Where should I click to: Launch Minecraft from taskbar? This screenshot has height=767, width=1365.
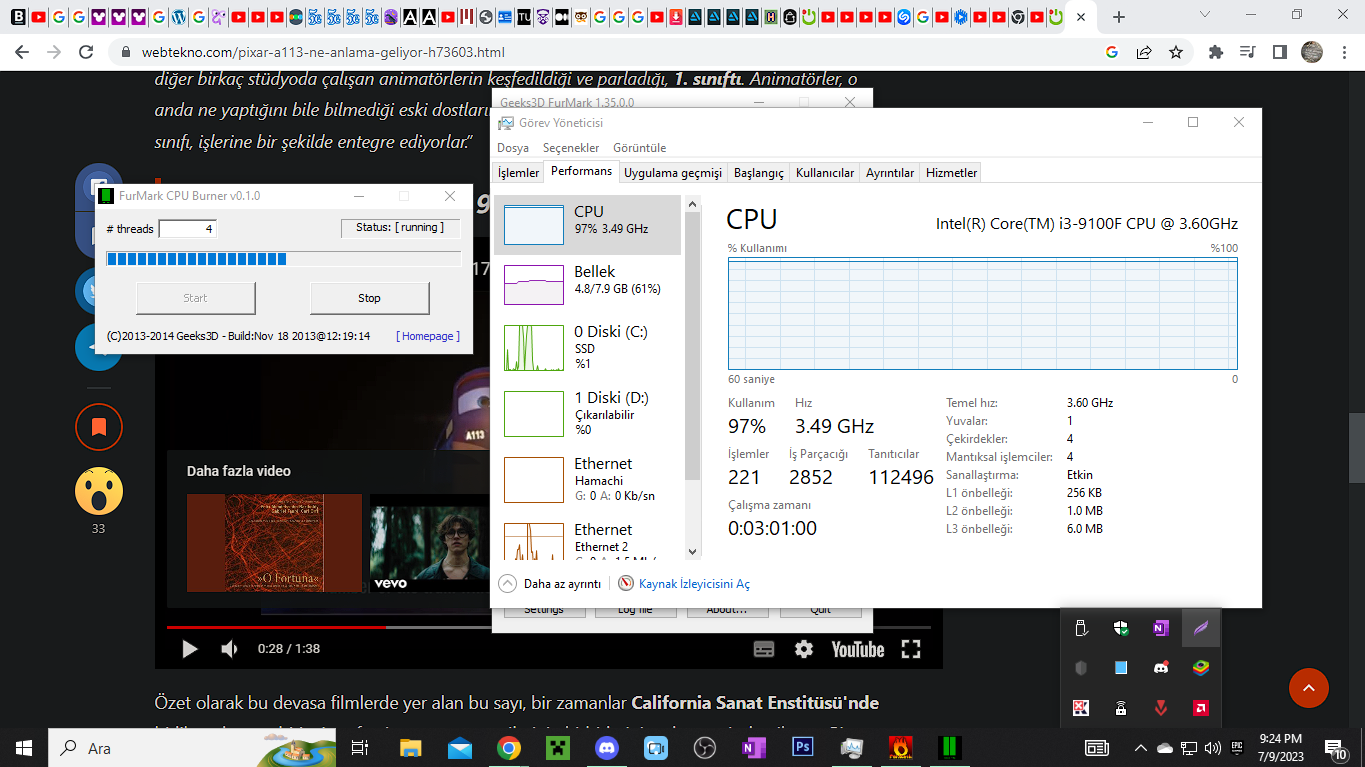[x=558, y=747]
